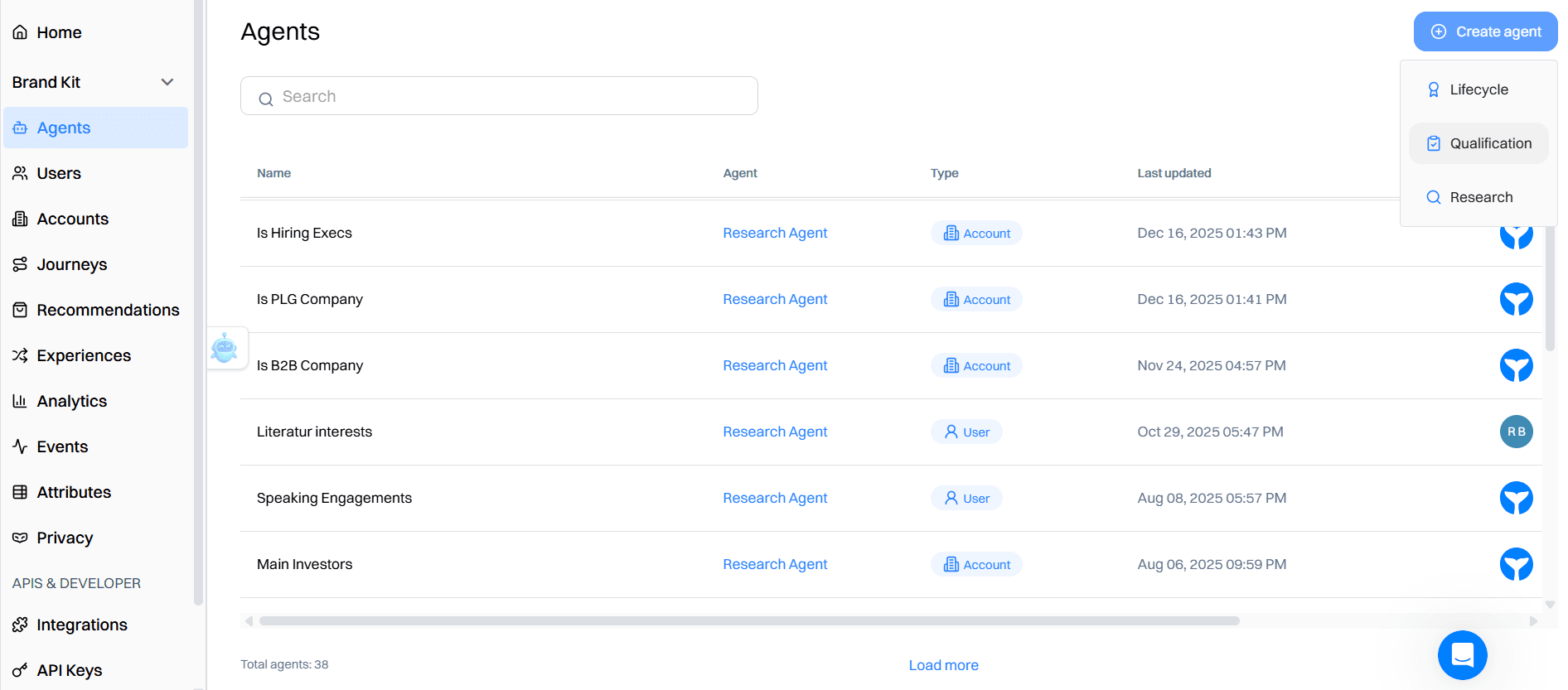Viewport: 1568px width, 690px height.
Task: Click the avatar in Speaking Engagements row
Action: (1517, 498)
